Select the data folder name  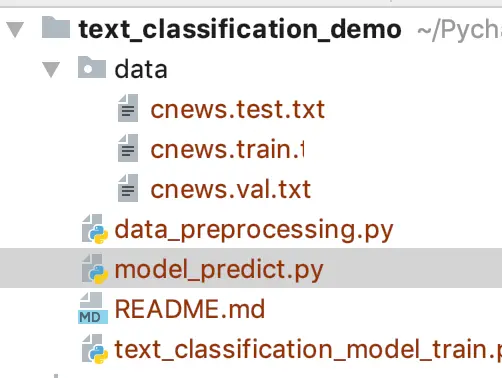click(141, 69)
